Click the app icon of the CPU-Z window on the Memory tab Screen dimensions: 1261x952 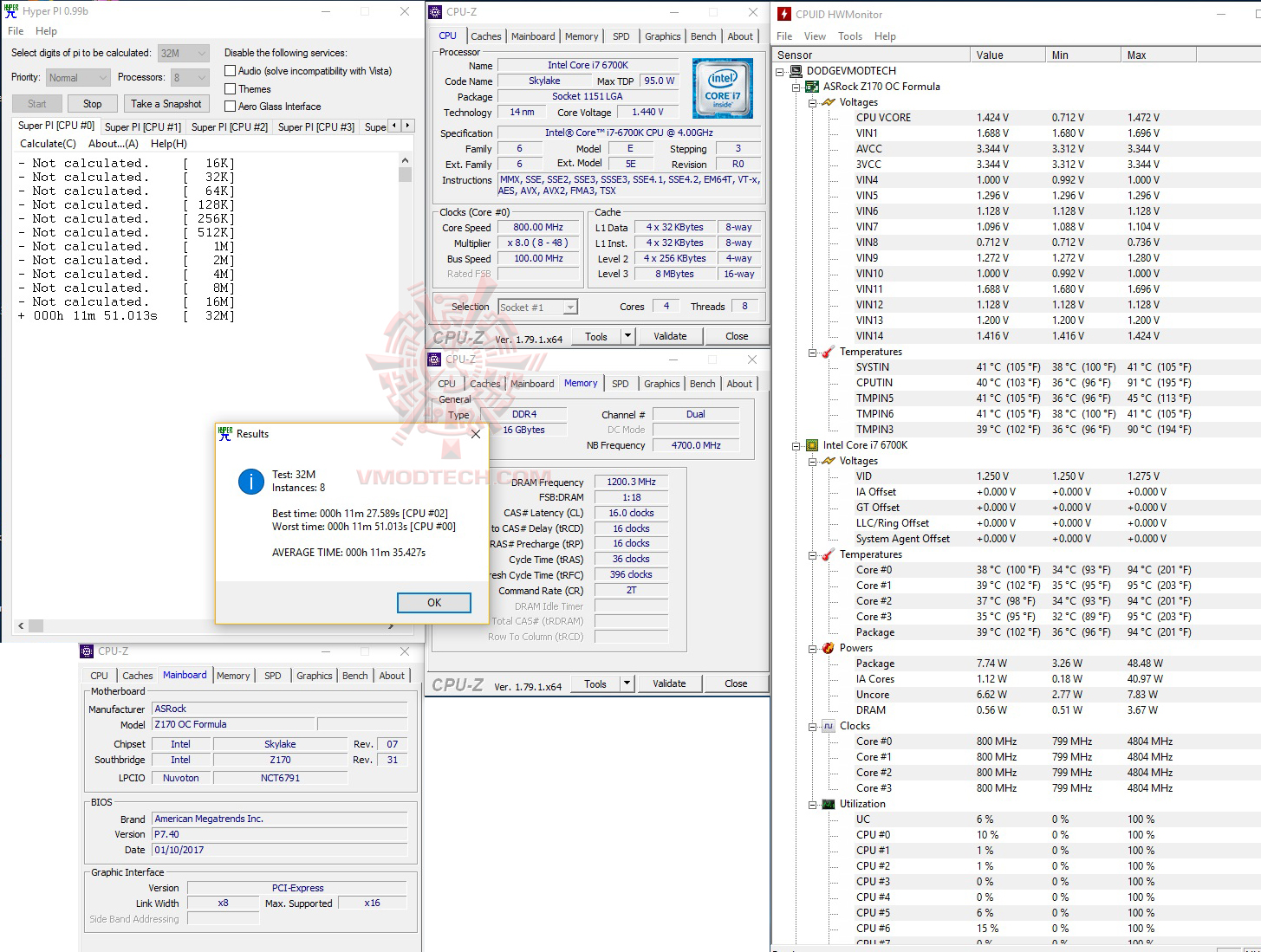pyautogui.click(x=435, y=359)
